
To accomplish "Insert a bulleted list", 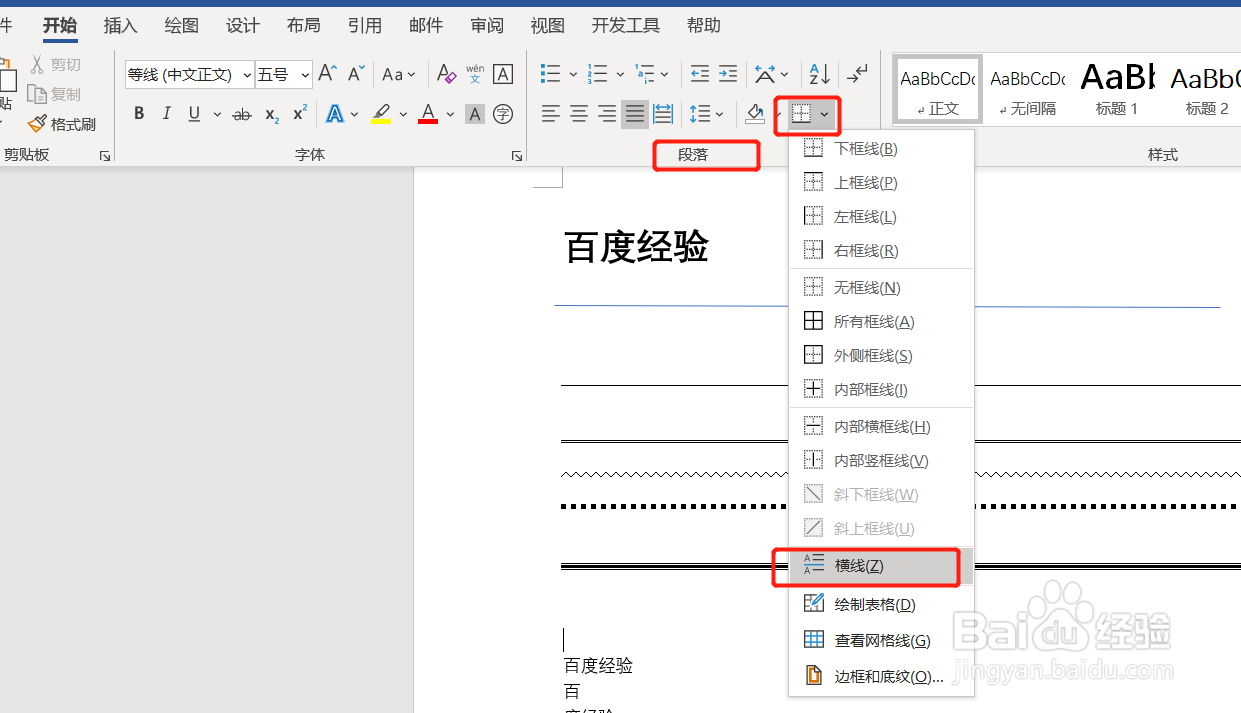I will pos(551,74).
